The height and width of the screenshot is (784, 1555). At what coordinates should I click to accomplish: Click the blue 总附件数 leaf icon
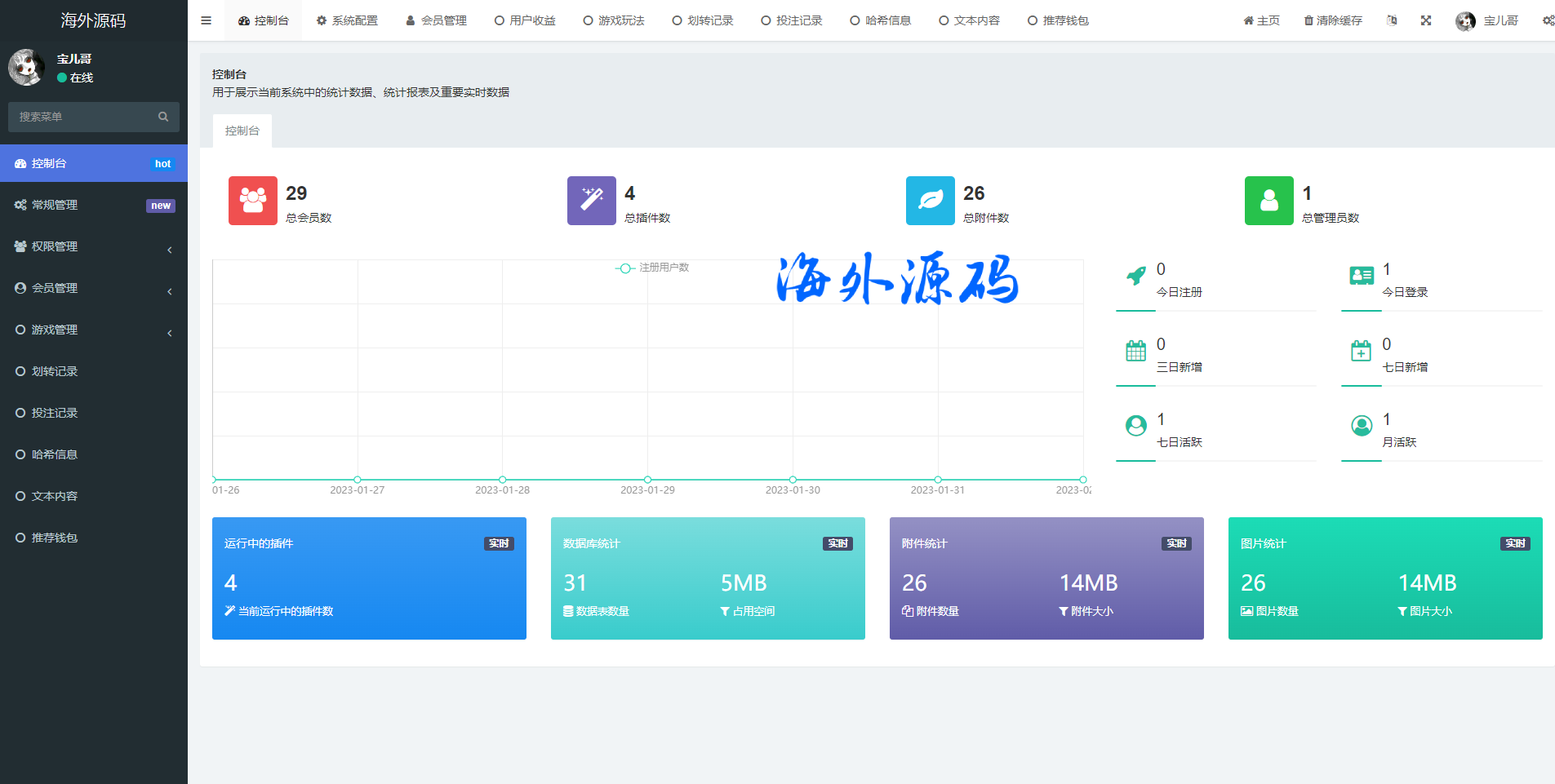[930, 201]
